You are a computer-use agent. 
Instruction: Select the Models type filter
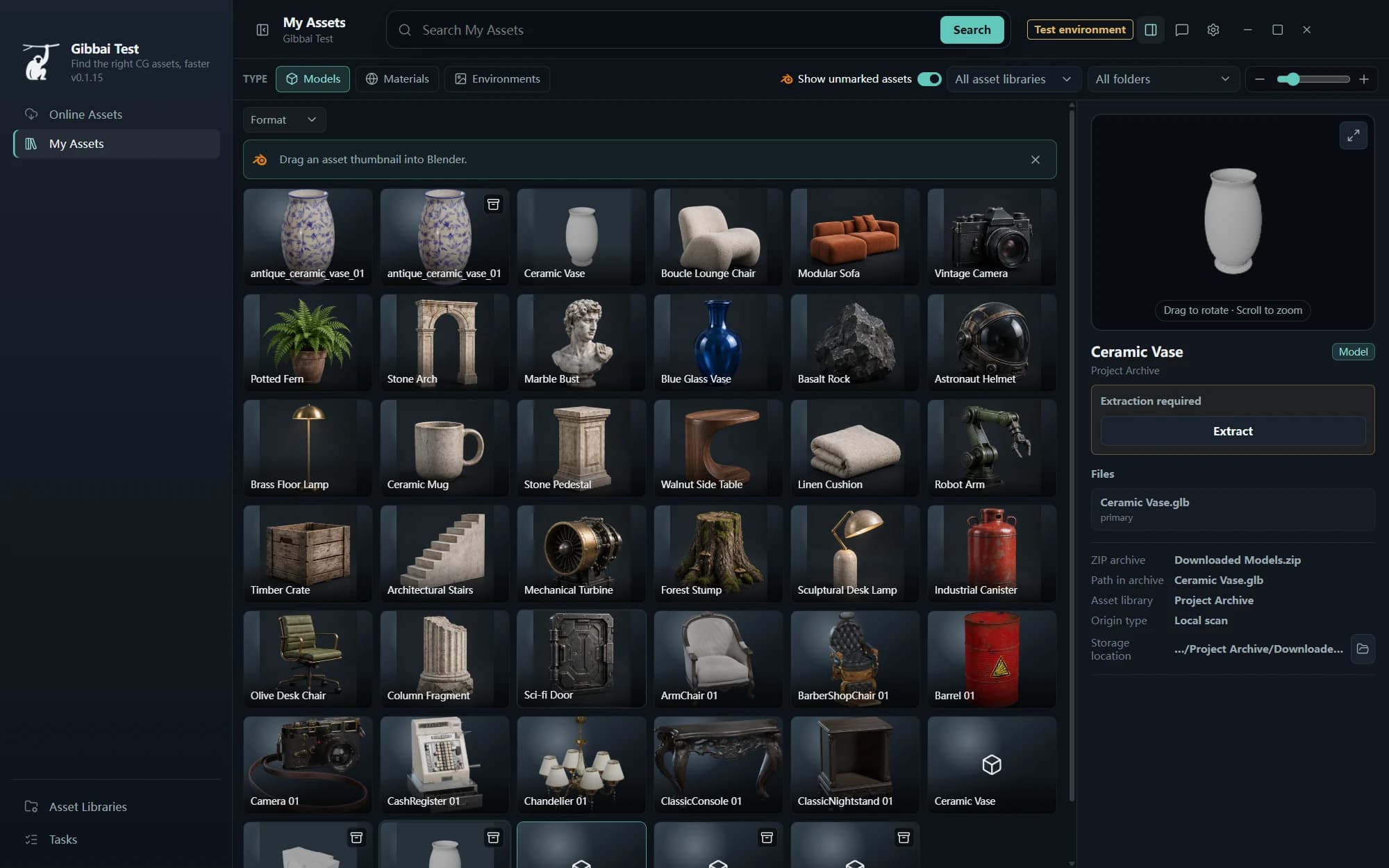coord(313,79)
